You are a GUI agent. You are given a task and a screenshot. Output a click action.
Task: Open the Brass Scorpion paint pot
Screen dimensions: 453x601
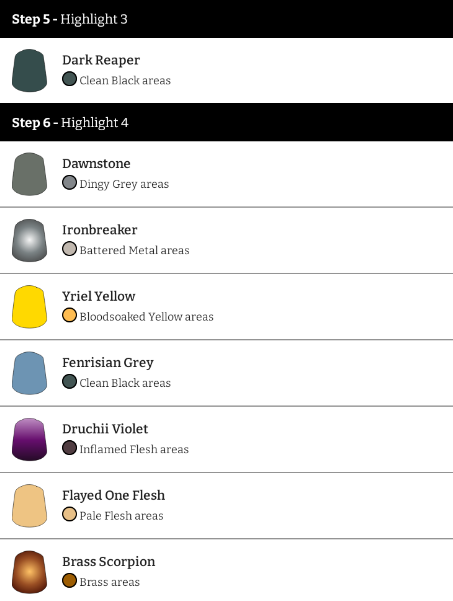[x=30, y=572]
